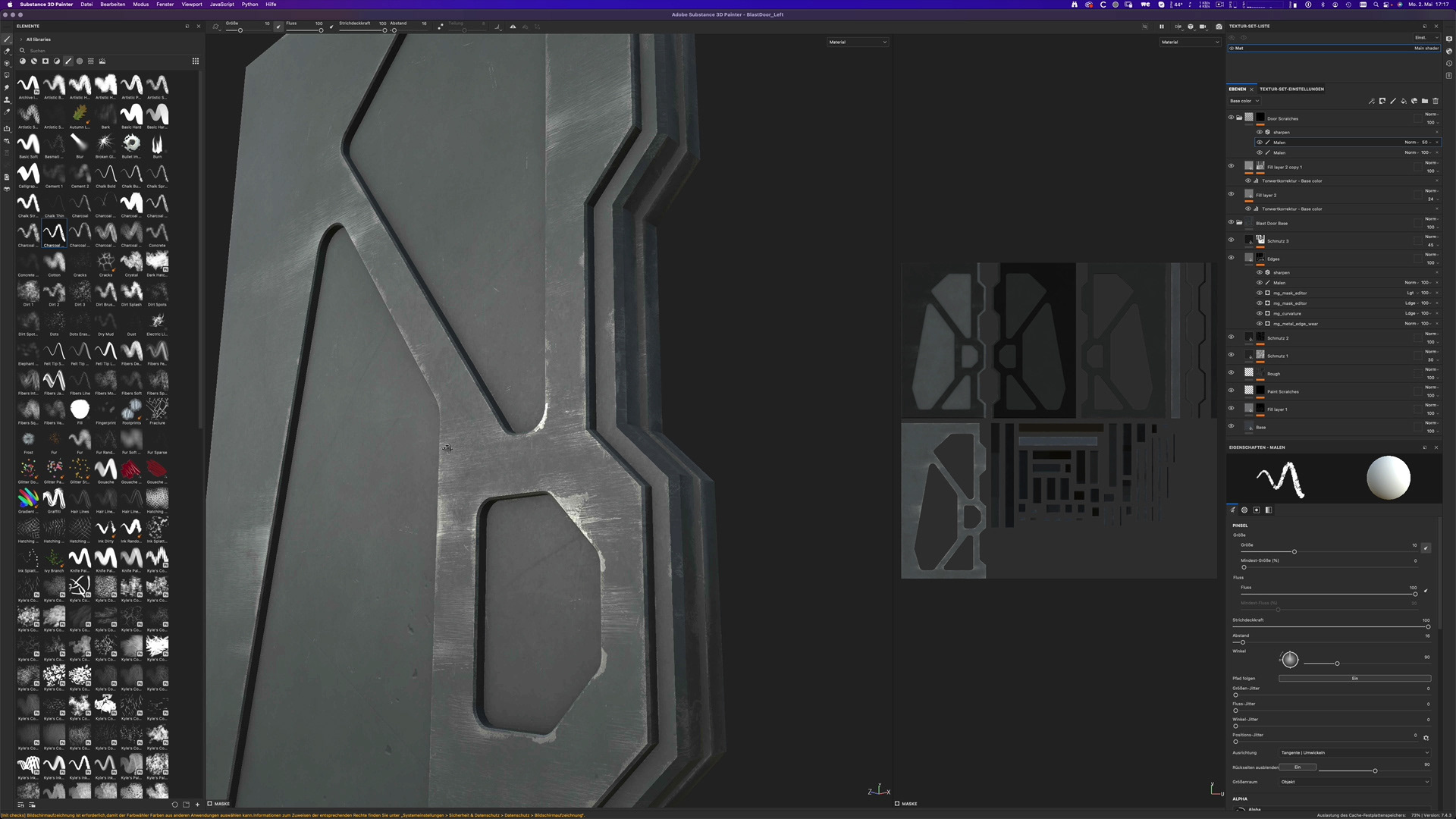
Task: Toggle the Pfad folgen Ein button
Action: [x=1354, y=679]
